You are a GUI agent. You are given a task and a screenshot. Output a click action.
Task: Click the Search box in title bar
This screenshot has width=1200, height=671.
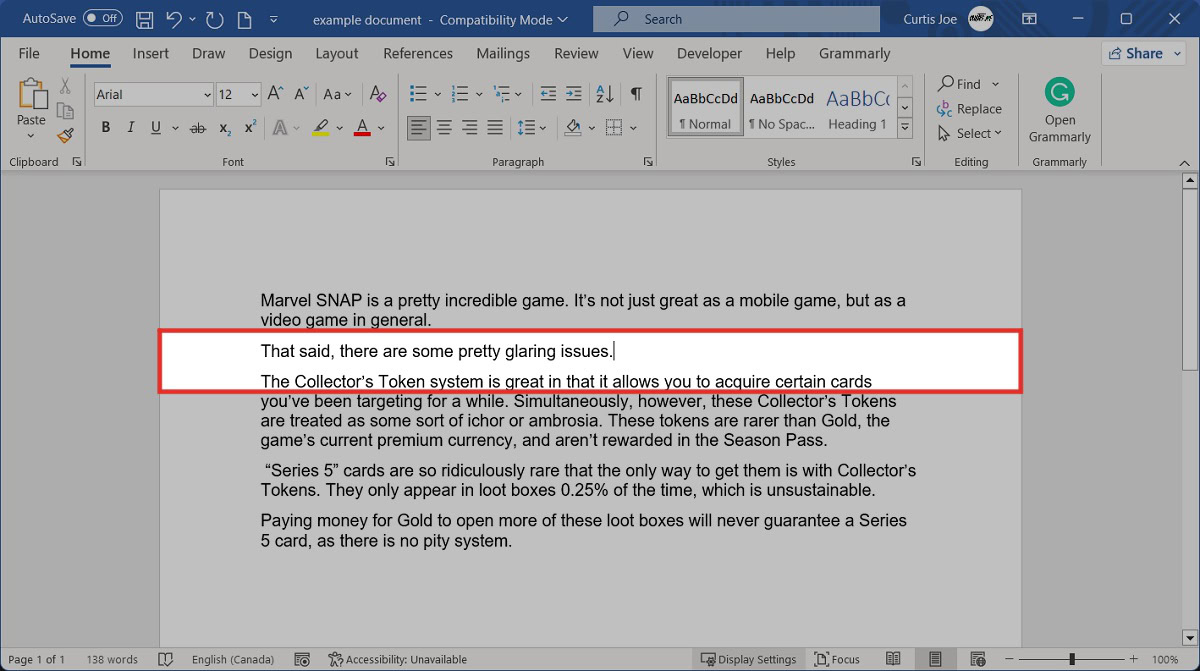[x=736, y=19]
